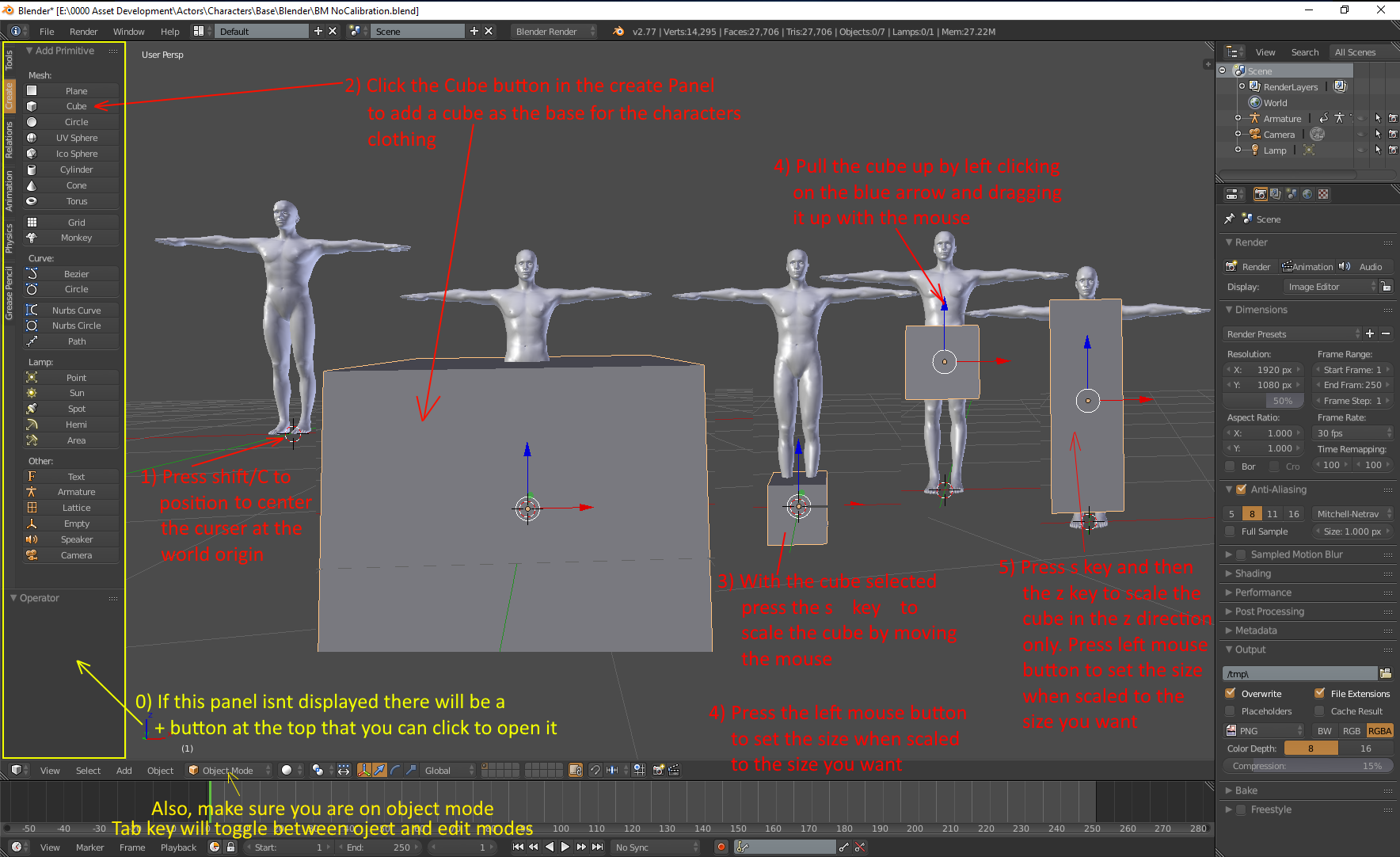
Task: Expand the Camera node in outliner
Action: point(1238,135)
